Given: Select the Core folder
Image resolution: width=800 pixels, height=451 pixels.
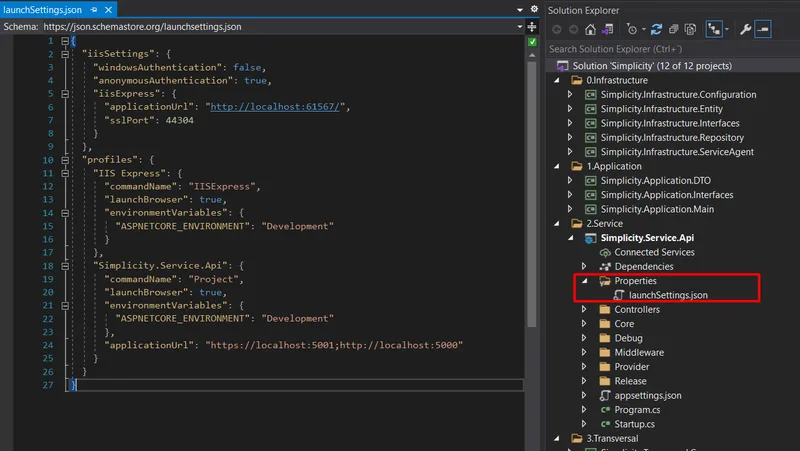Looking at the screenshot, I should (x=624, y=323).
